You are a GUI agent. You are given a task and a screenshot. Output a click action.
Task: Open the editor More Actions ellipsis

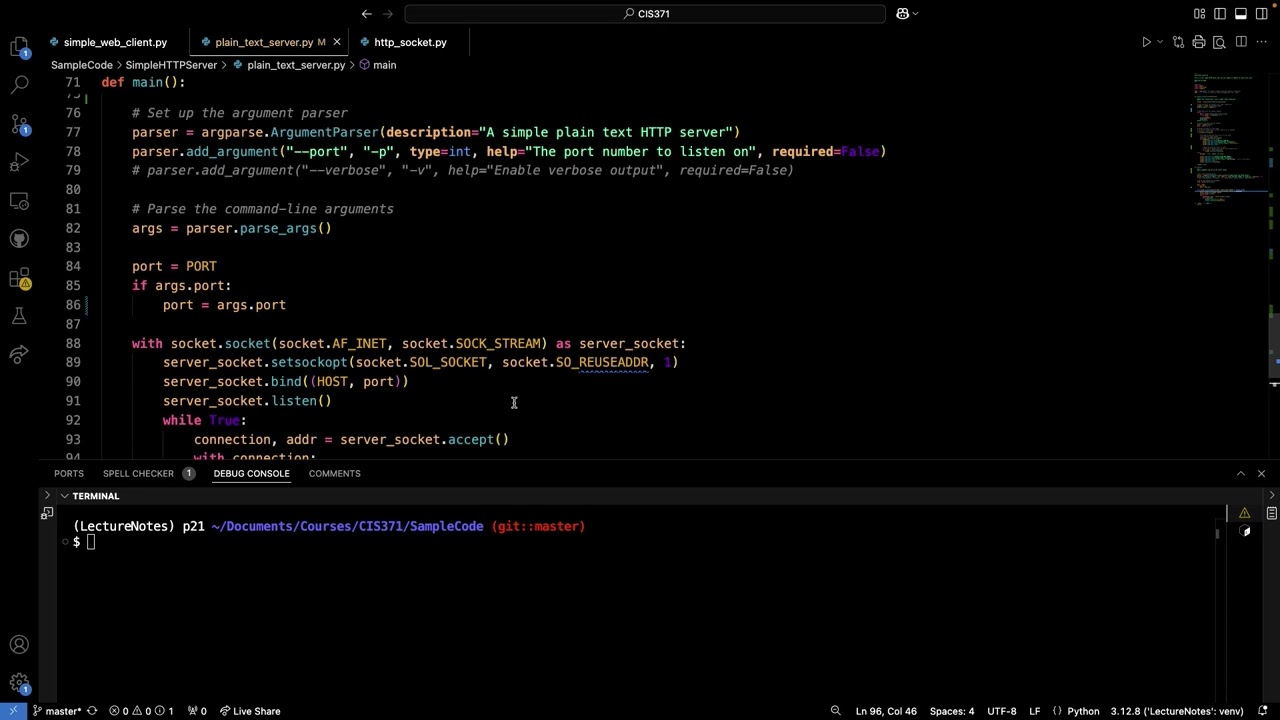point(1262,42)
